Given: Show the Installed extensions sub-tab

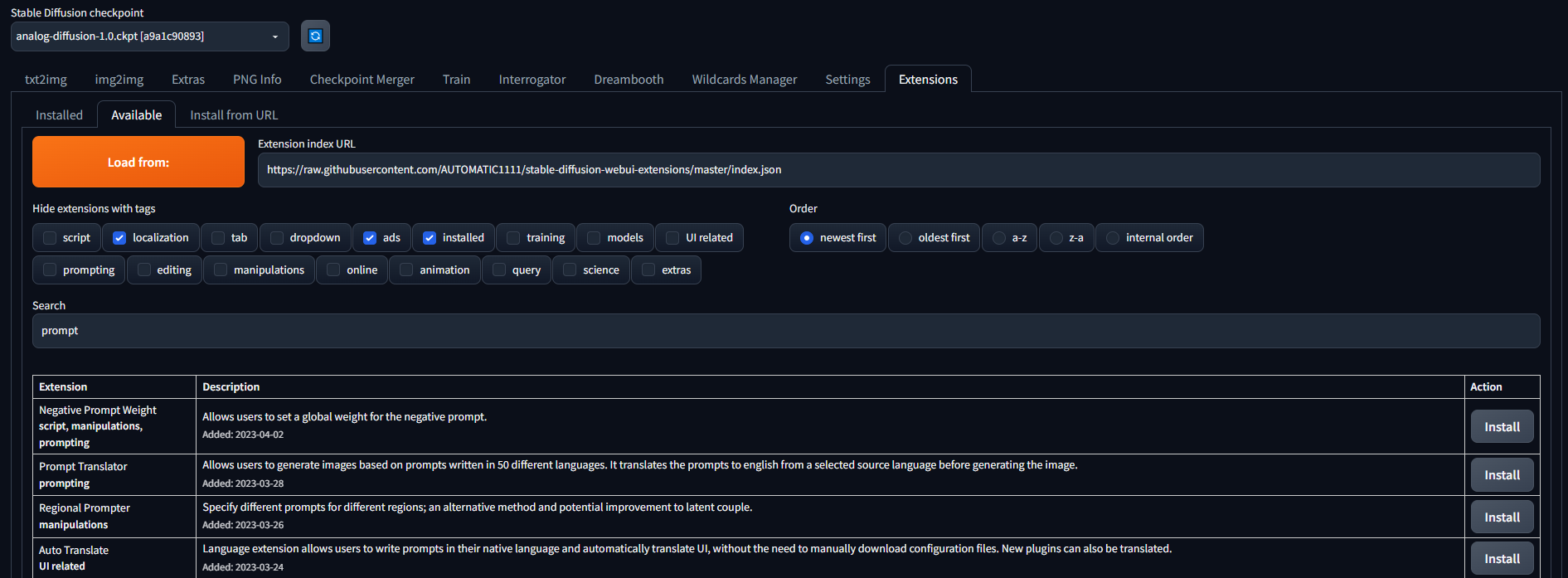Looking at the screenshot, I should tap(59, 115).
